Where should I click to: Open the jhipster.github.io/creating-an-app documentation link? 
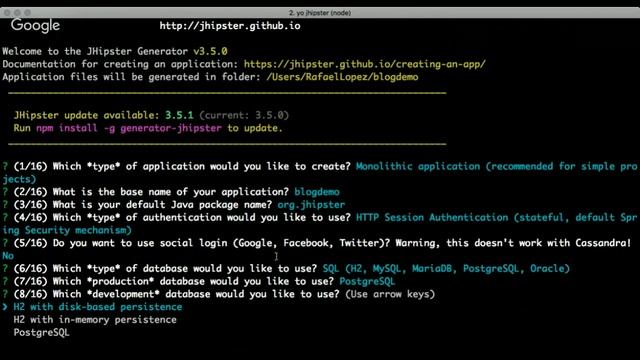pyautogui.click(x=364, y=64)
